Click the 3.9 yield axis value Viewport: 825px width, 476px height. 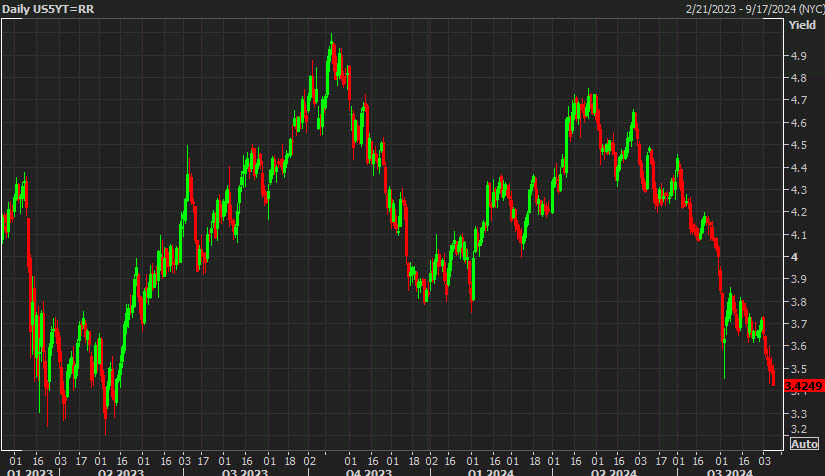[799, 279]
